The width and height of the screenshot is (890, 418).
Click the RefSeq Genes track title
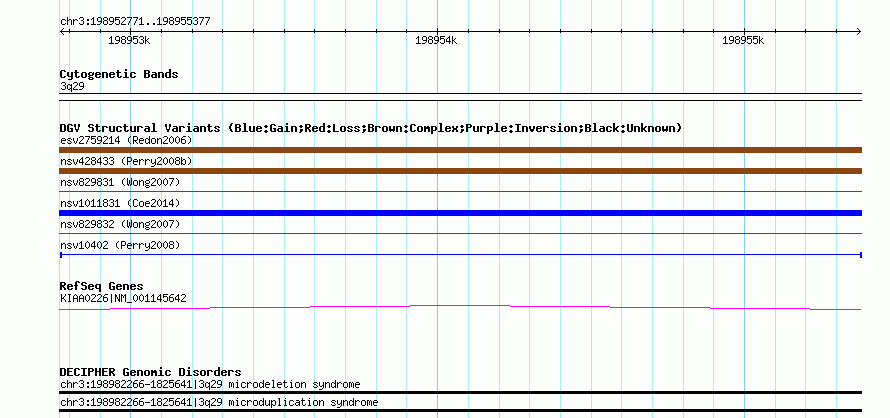pyautogui.click(x=101, y=286)
